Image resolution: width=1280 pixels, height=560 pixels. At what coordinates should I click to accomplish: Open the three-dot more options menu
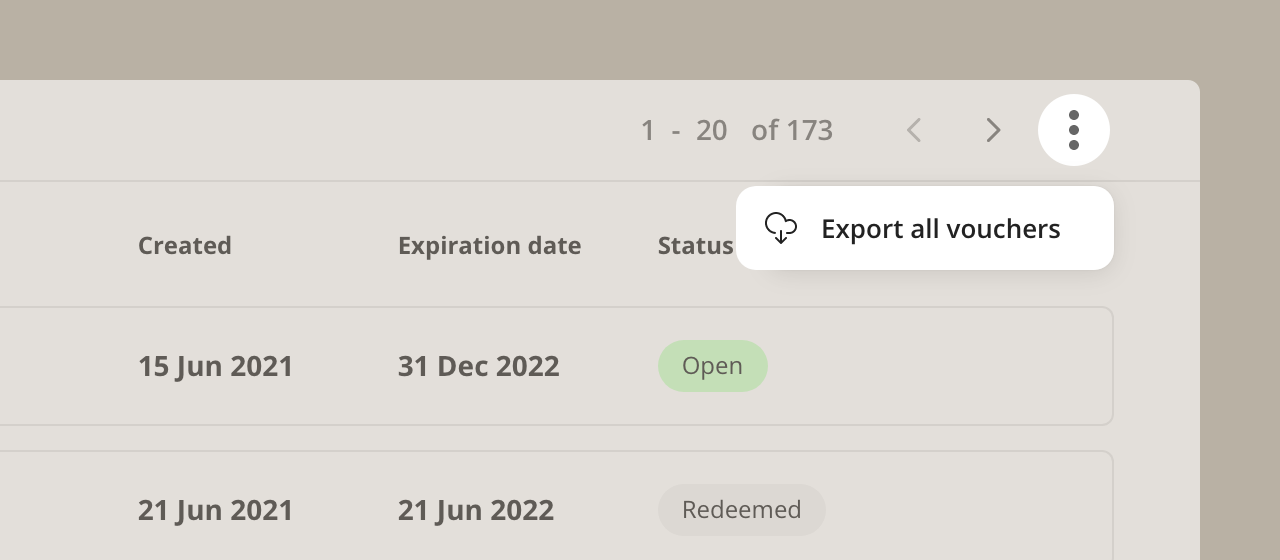click(x=1074, y=130)
